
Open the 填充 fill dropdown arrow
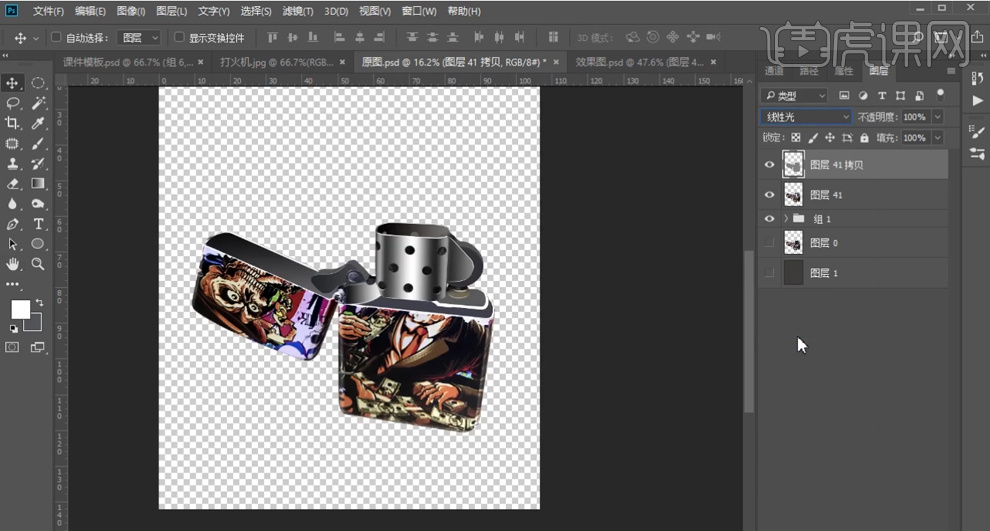(938, 138)
